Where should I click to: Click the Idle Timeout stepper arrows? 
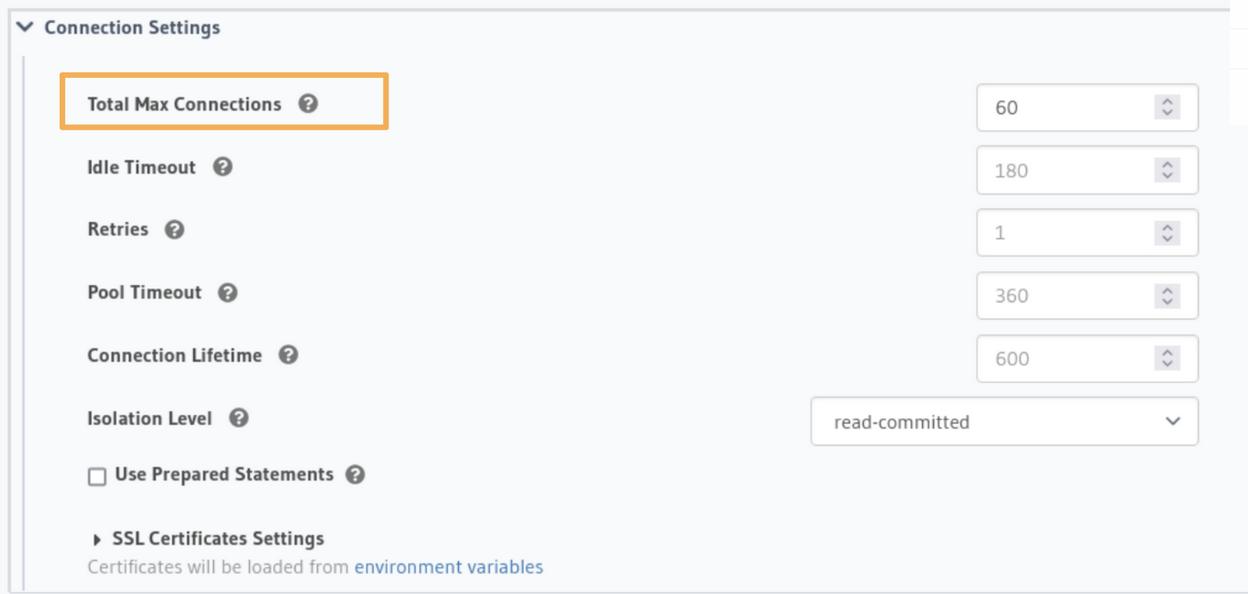click(x=1167, y=170)
